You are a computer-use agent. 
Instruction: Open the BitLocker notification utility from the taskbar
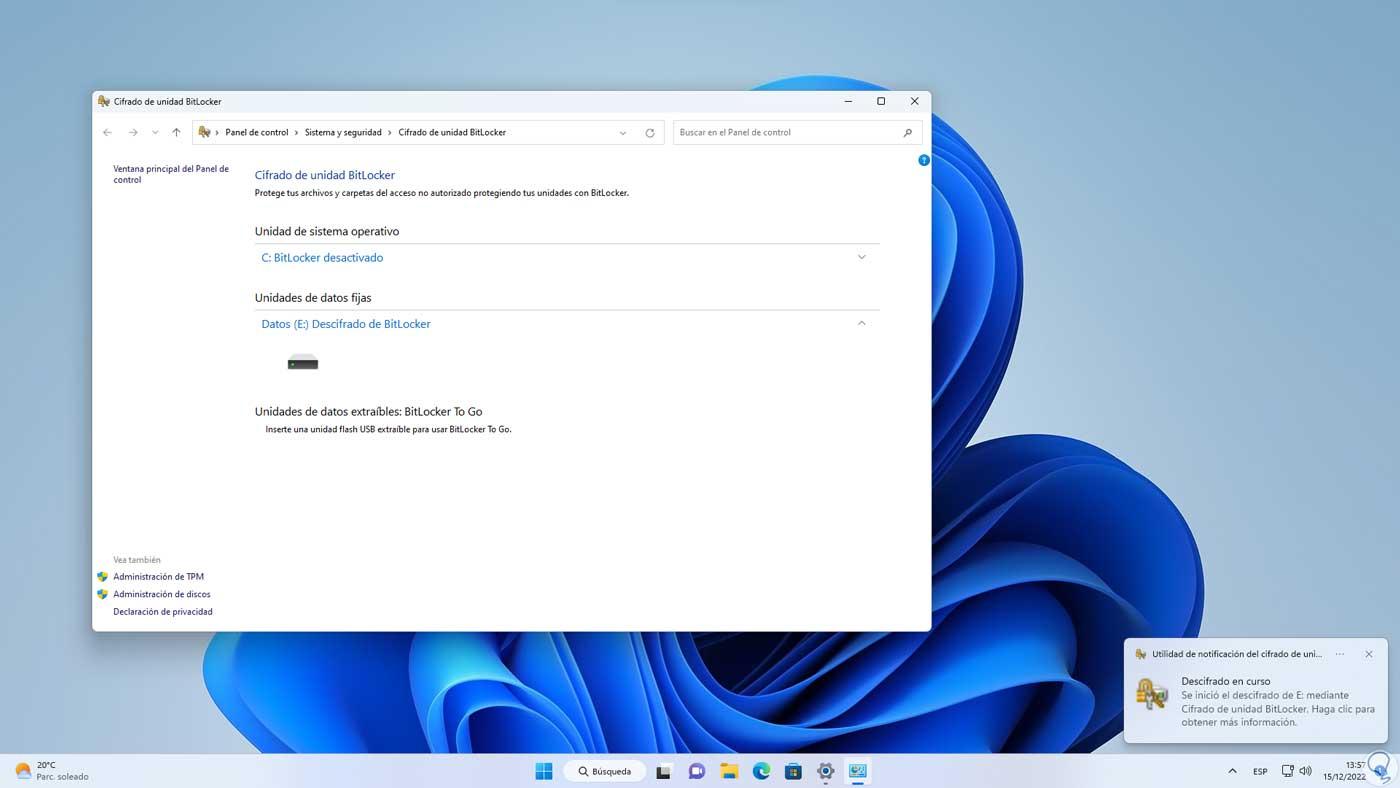(x=858, y=771)
